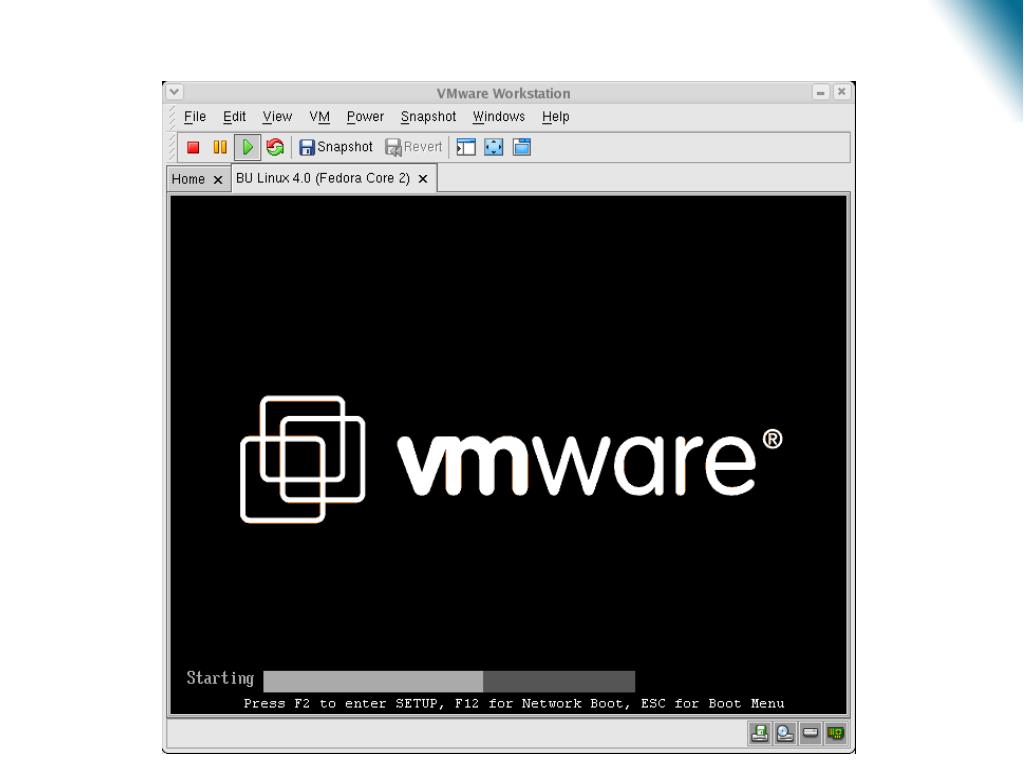Click the 'Starting' label in VM console

click(220, 679)
